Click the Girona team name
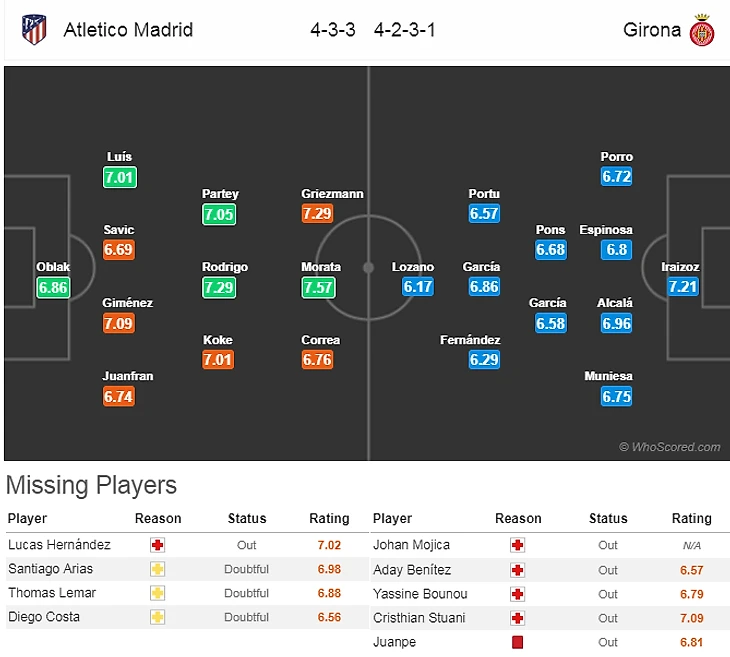 click(x=652, y=30)
